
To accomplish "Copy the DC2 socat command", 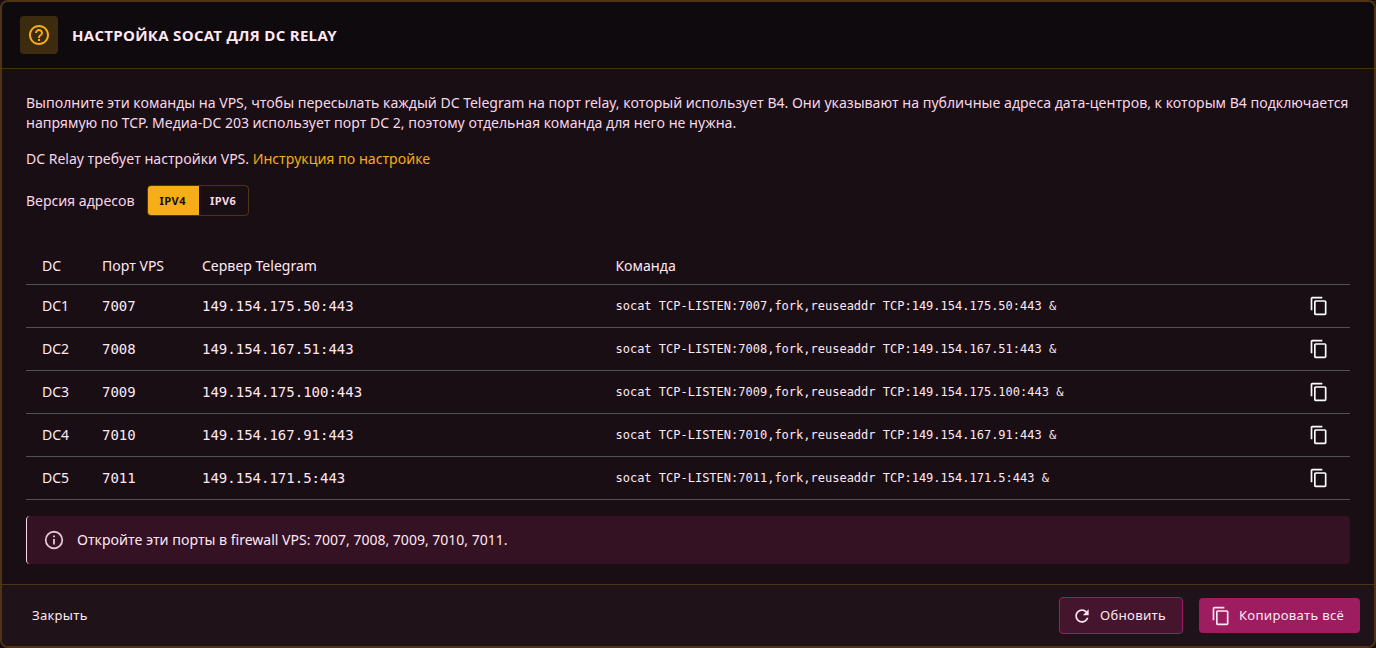I will (1319, 349).
